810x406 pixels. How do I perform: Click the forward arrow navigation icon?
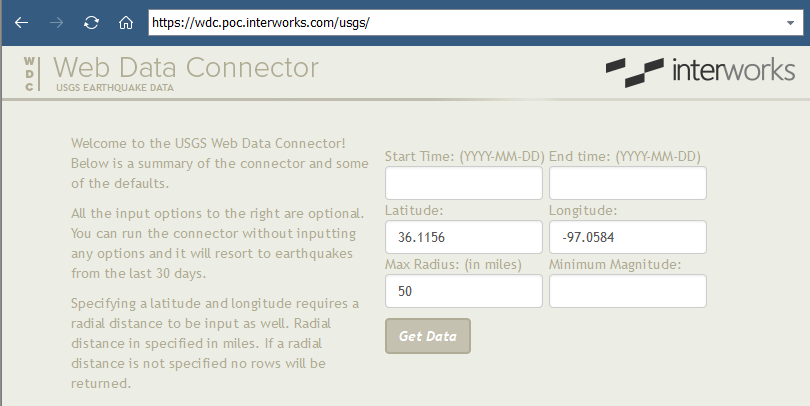(x=56, y=23)
